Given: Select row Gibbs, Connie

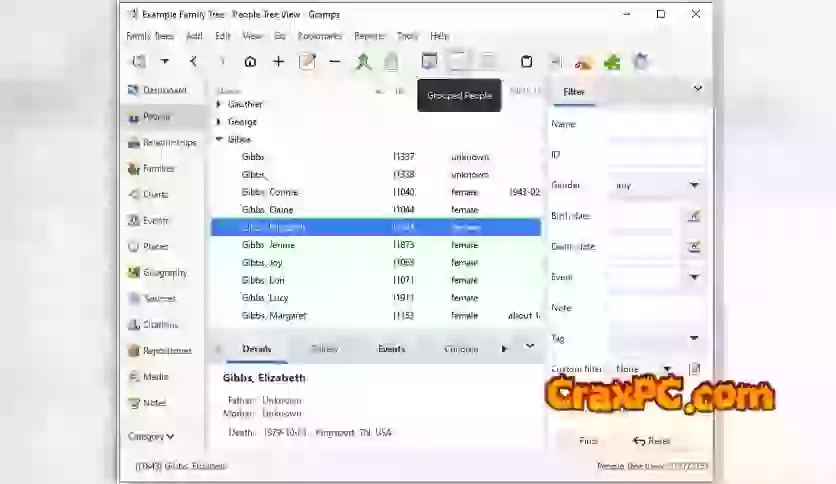Looking at the screenshot, I should (376, 192).
